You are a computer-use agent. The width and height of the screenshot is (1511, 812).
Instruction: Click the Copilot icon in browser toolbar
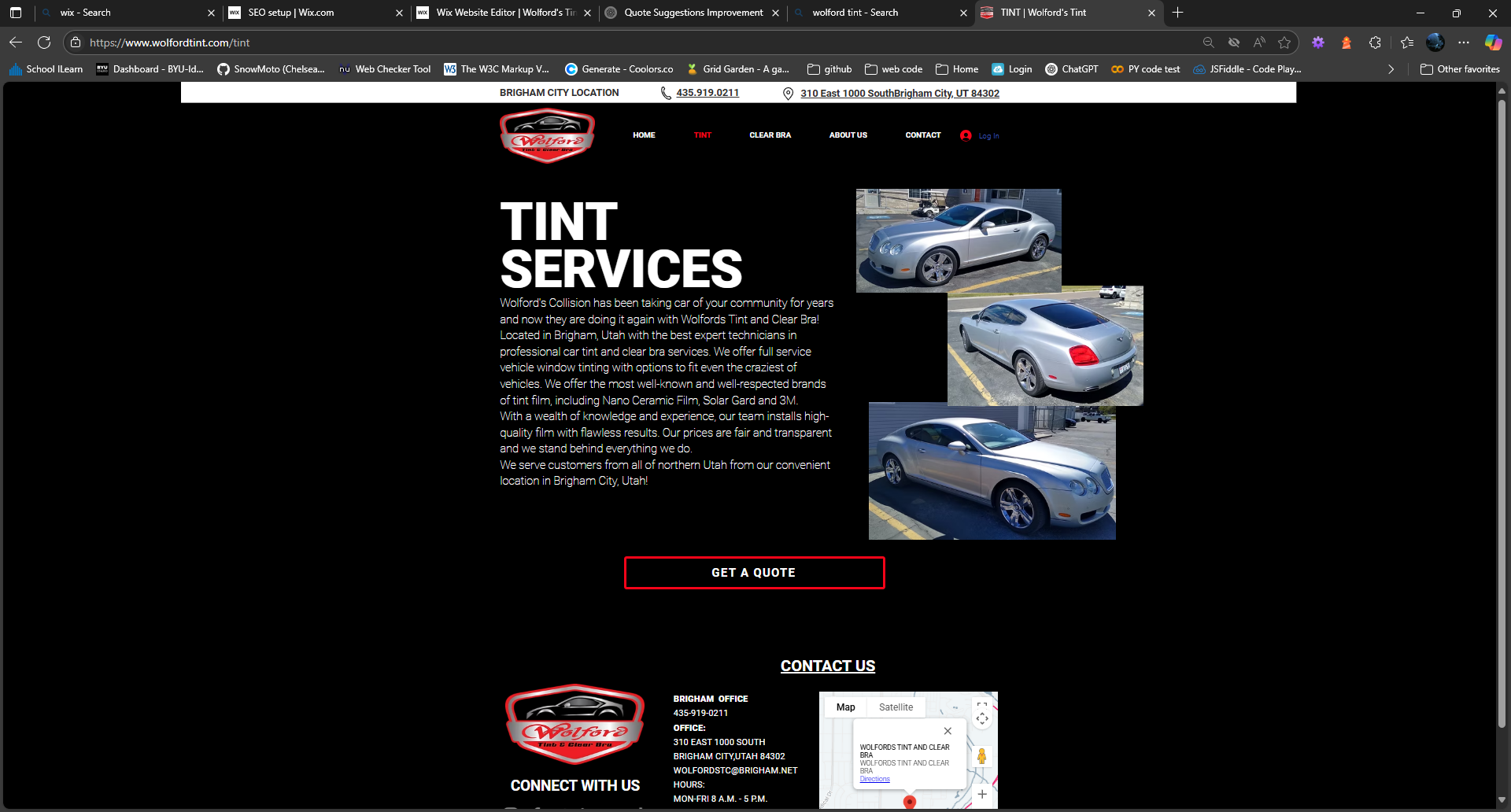(x=1492, y=42)
